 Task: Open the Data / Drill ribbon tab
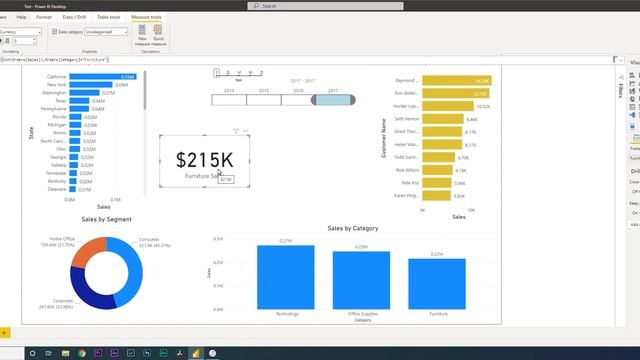pyautogui.click(x=74, y=17)
